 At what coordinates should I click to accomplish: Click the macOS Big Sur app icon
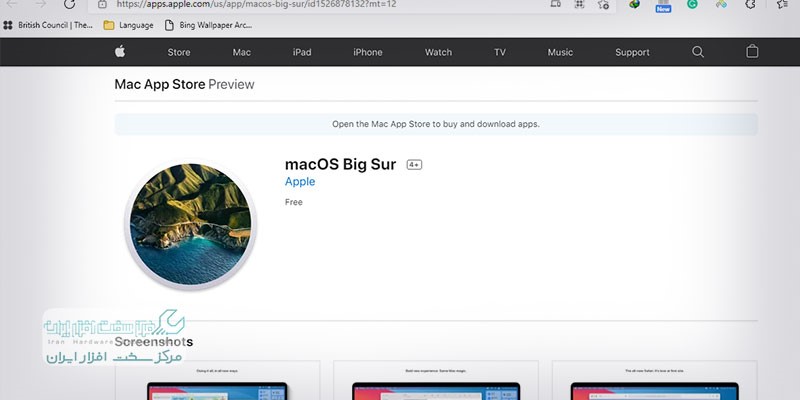click(190, 224)
